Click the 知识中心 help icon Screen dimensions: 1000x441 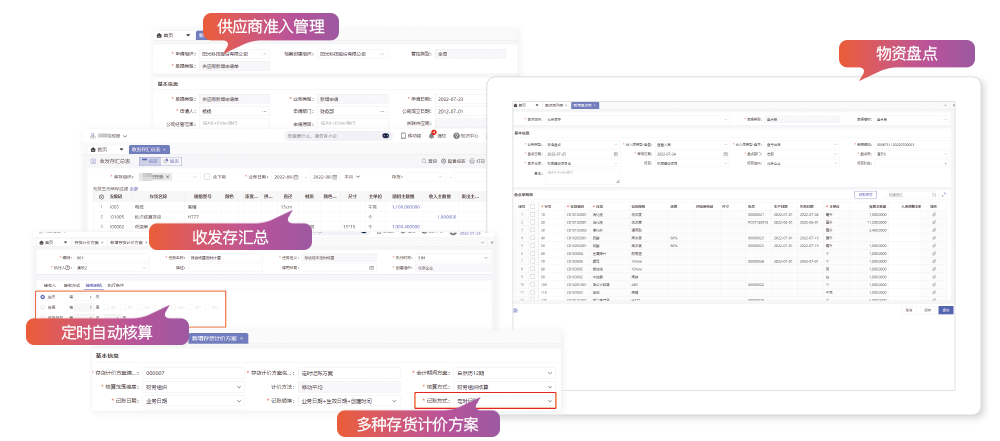coord(457,135)
